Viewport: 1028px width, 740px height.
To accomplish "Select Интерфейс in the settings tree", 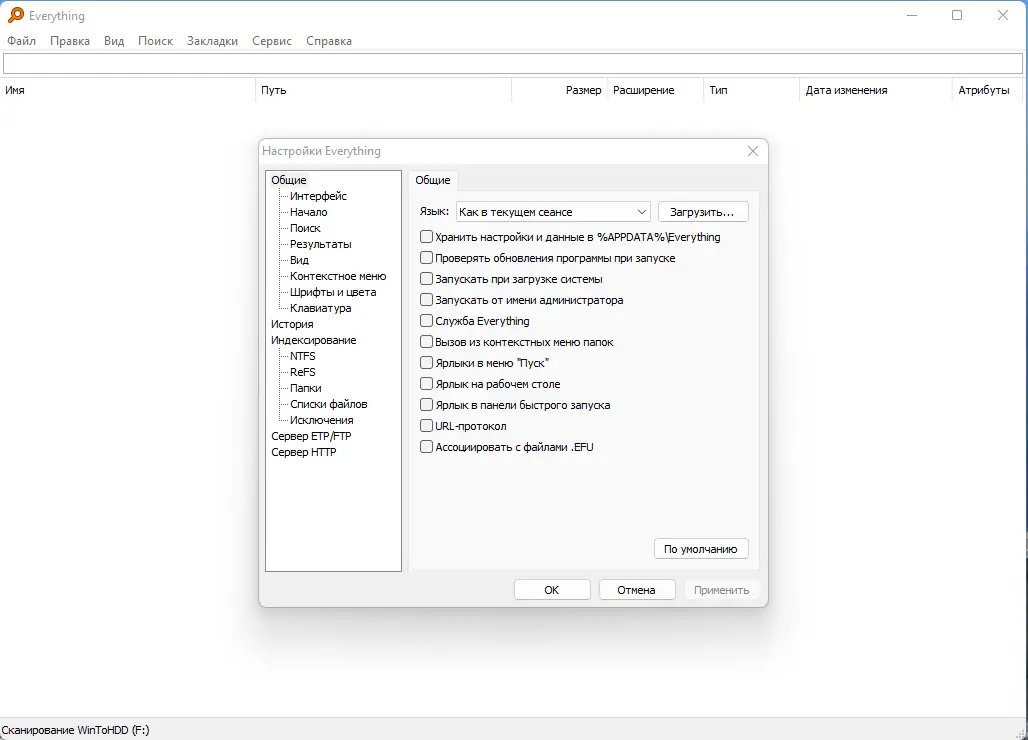I will click(318, 196).
